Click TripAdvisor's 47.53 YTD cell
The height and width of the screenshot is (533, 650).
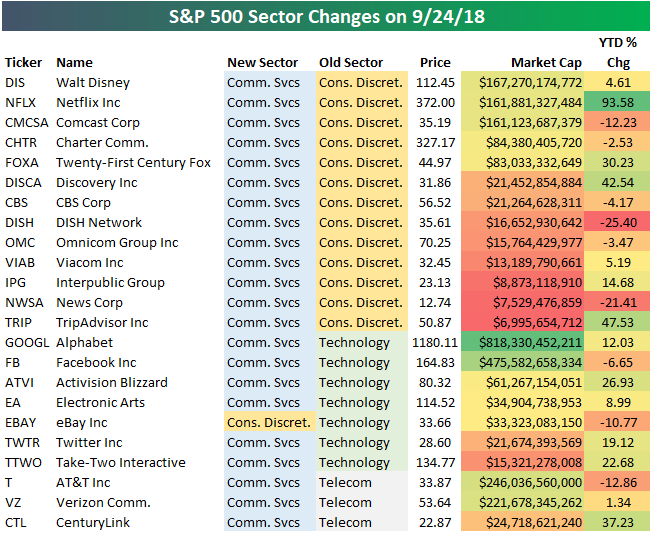(x=619, y=322)
